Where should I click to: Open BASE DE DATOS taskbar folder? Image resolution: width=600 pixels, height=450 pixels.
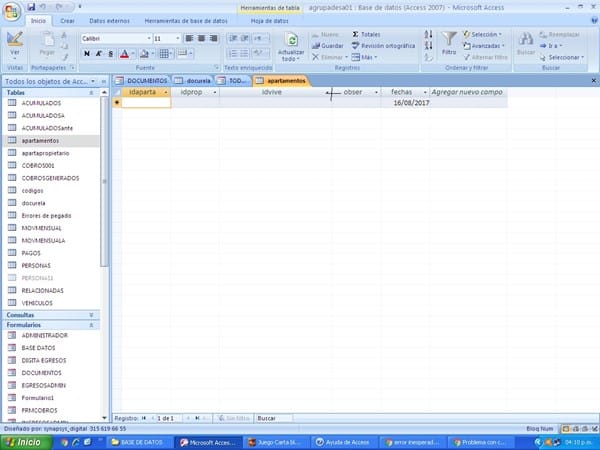[x=139, y=443]
